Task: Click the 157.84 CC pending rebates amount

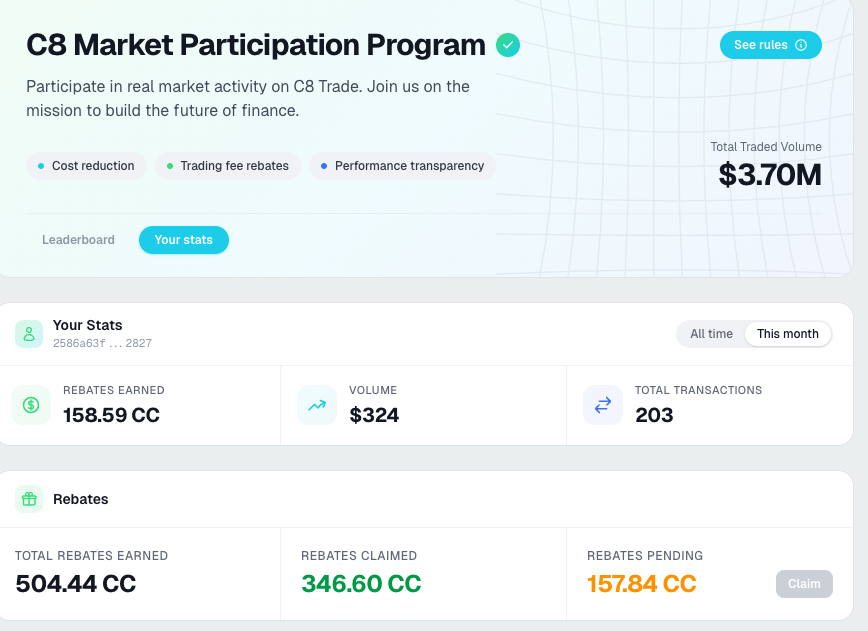Action: click(642, 583)
